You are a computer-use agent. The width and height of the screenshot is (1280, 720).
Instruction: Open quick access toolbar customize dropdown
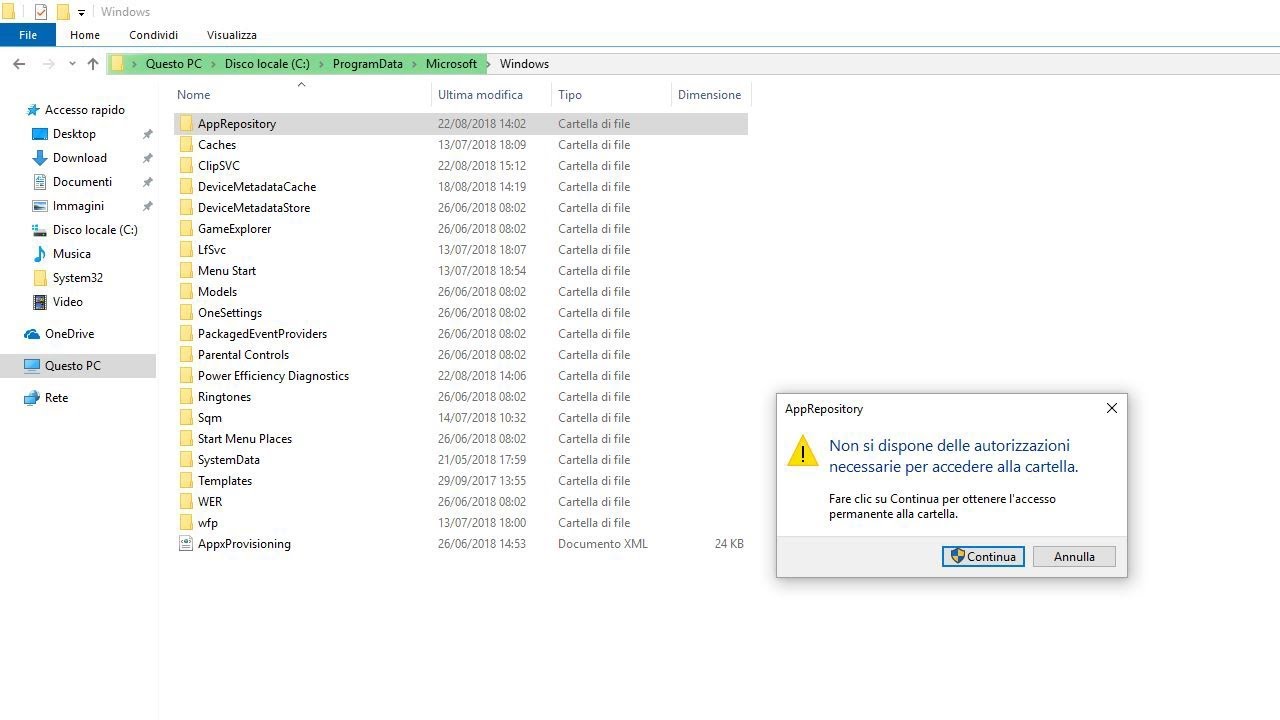coord(81,13)
